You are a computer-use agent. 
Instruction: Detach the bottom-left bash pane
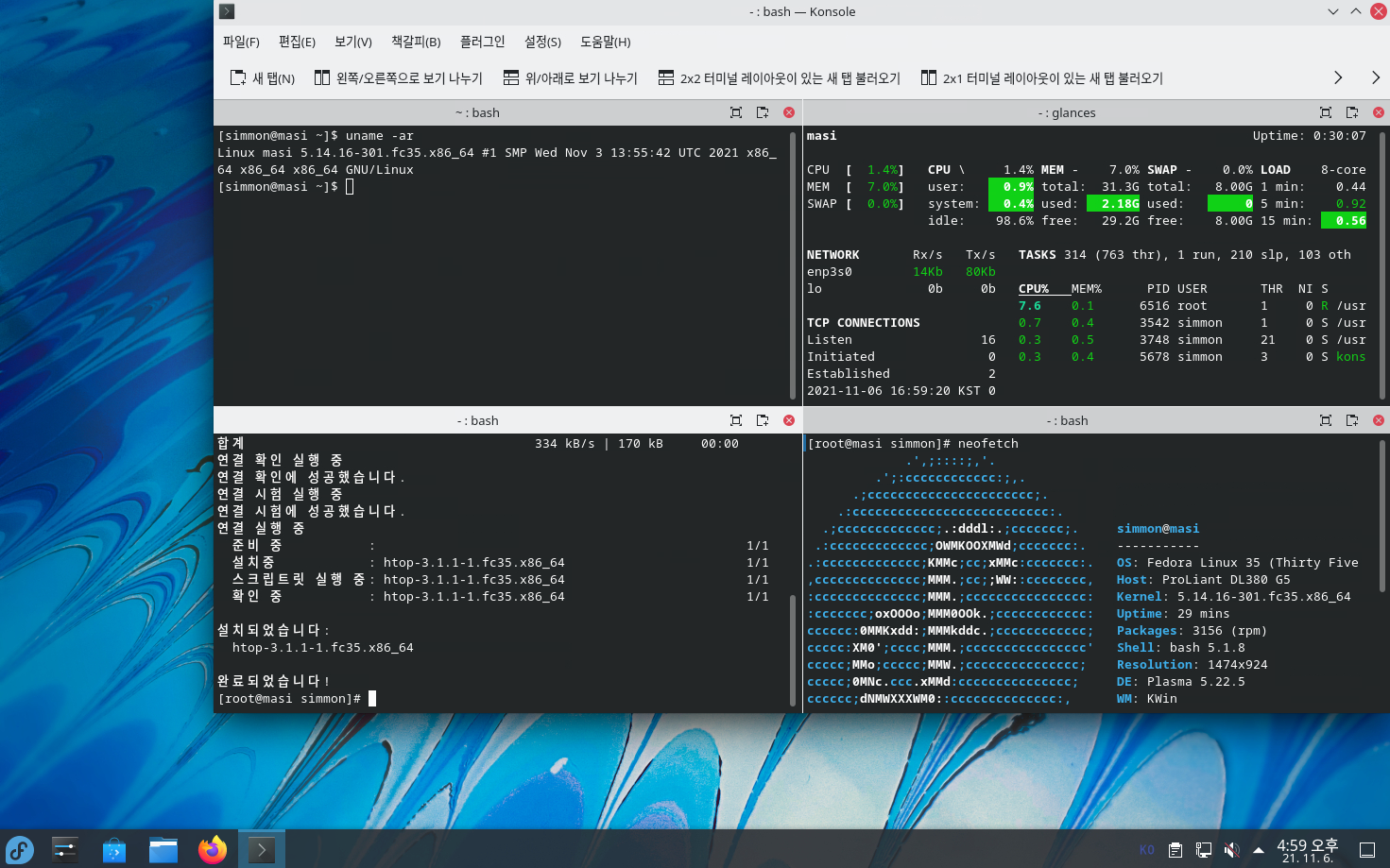pos(763,420)
